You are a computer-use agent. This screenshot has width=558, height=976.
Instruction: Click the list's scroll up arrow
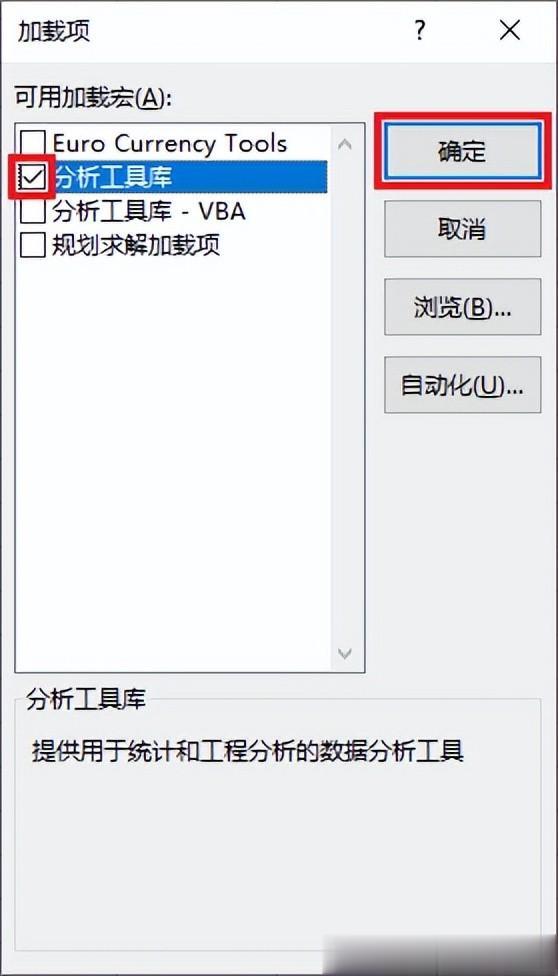coord(344,144)
